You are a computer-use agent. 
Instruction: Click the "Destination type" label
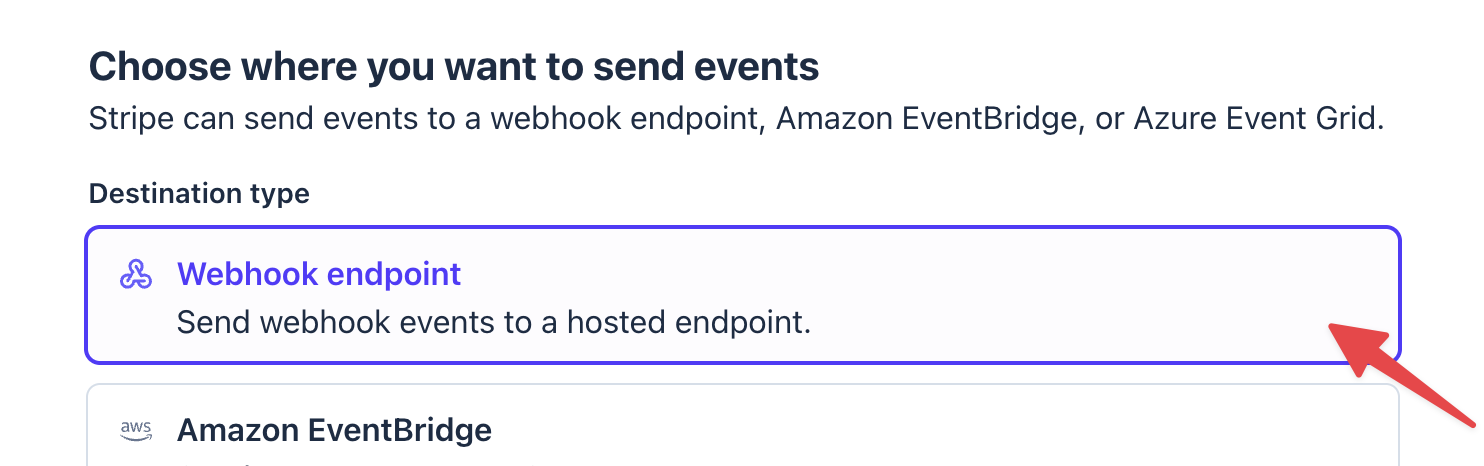199,193
